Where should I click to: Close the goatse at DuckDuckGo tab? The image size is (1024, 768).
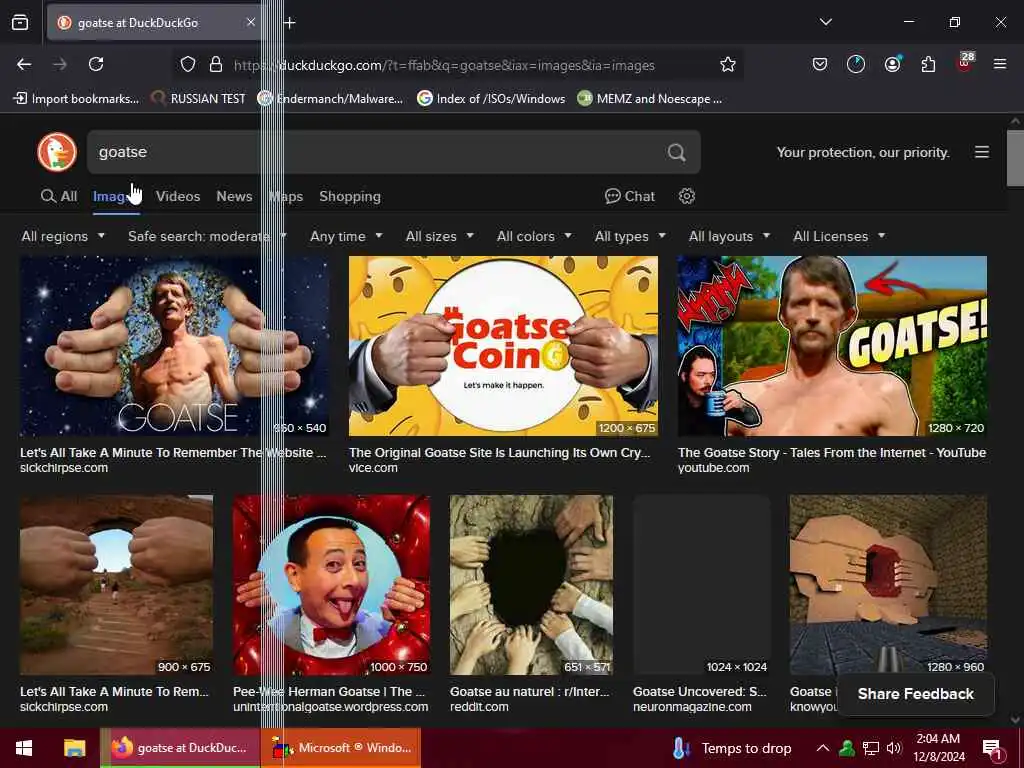click(x=251, y=22)
